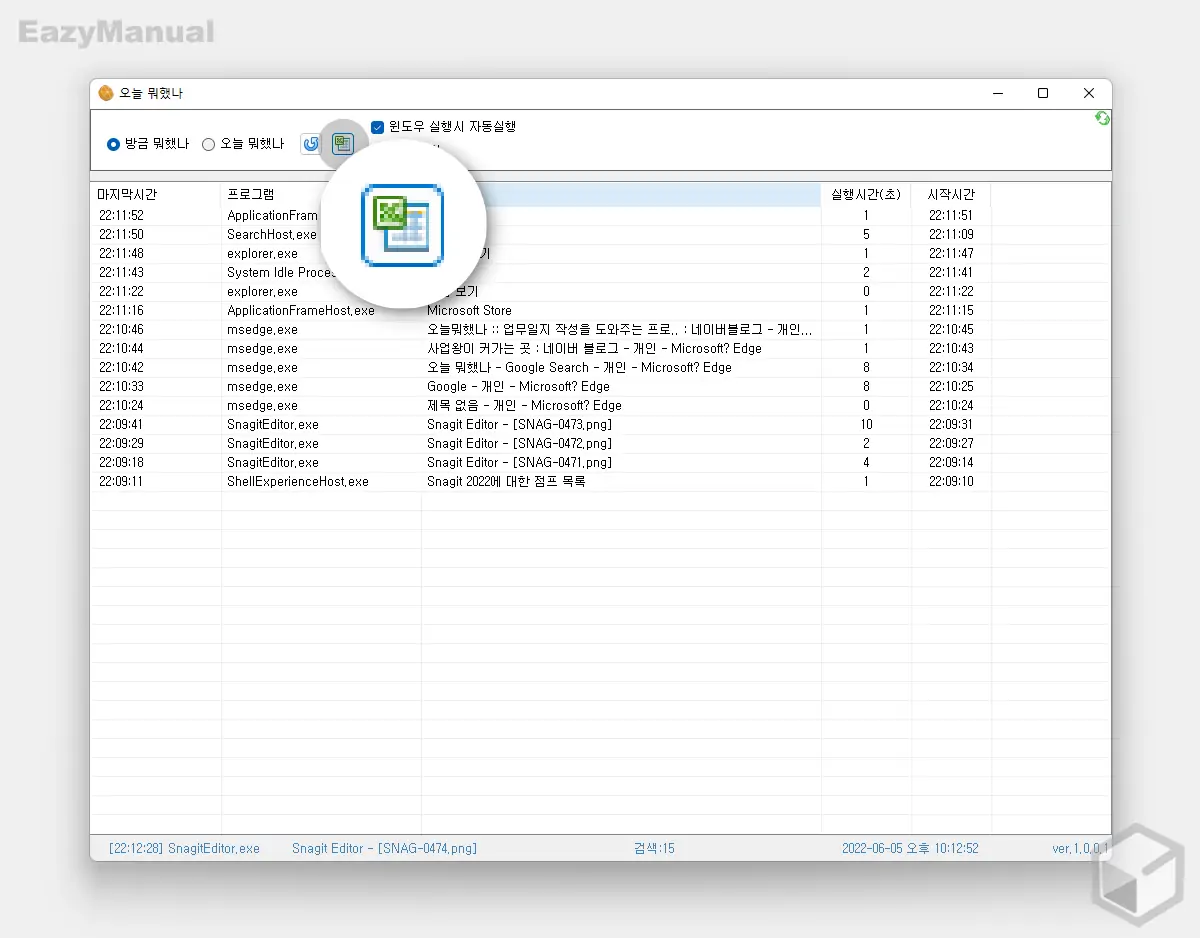The height and width of the screenshot is (938, 1200).
Task: Select the Microsoft Store row
Action: pos(469,311)
